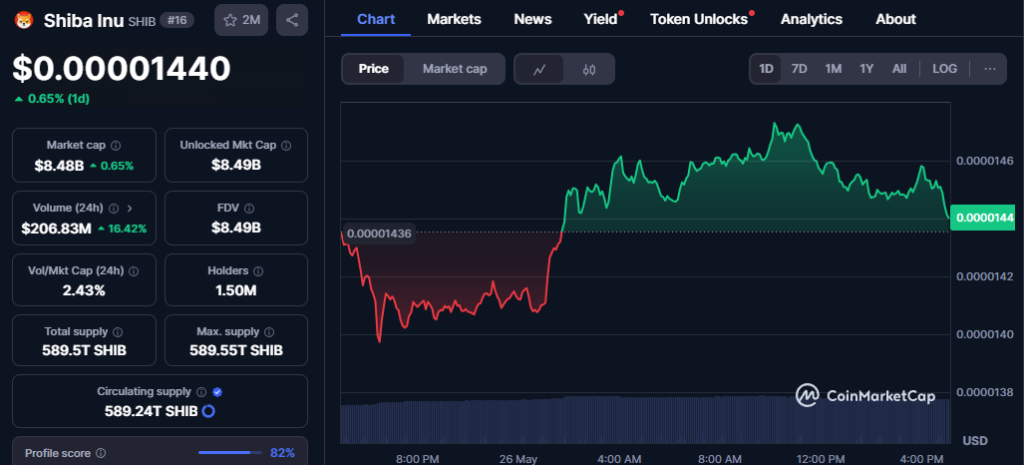Screen dimensions: 1024x465
Task: Click the 2.43% Vol/Mkt Cap value
Action: (84, 291)
